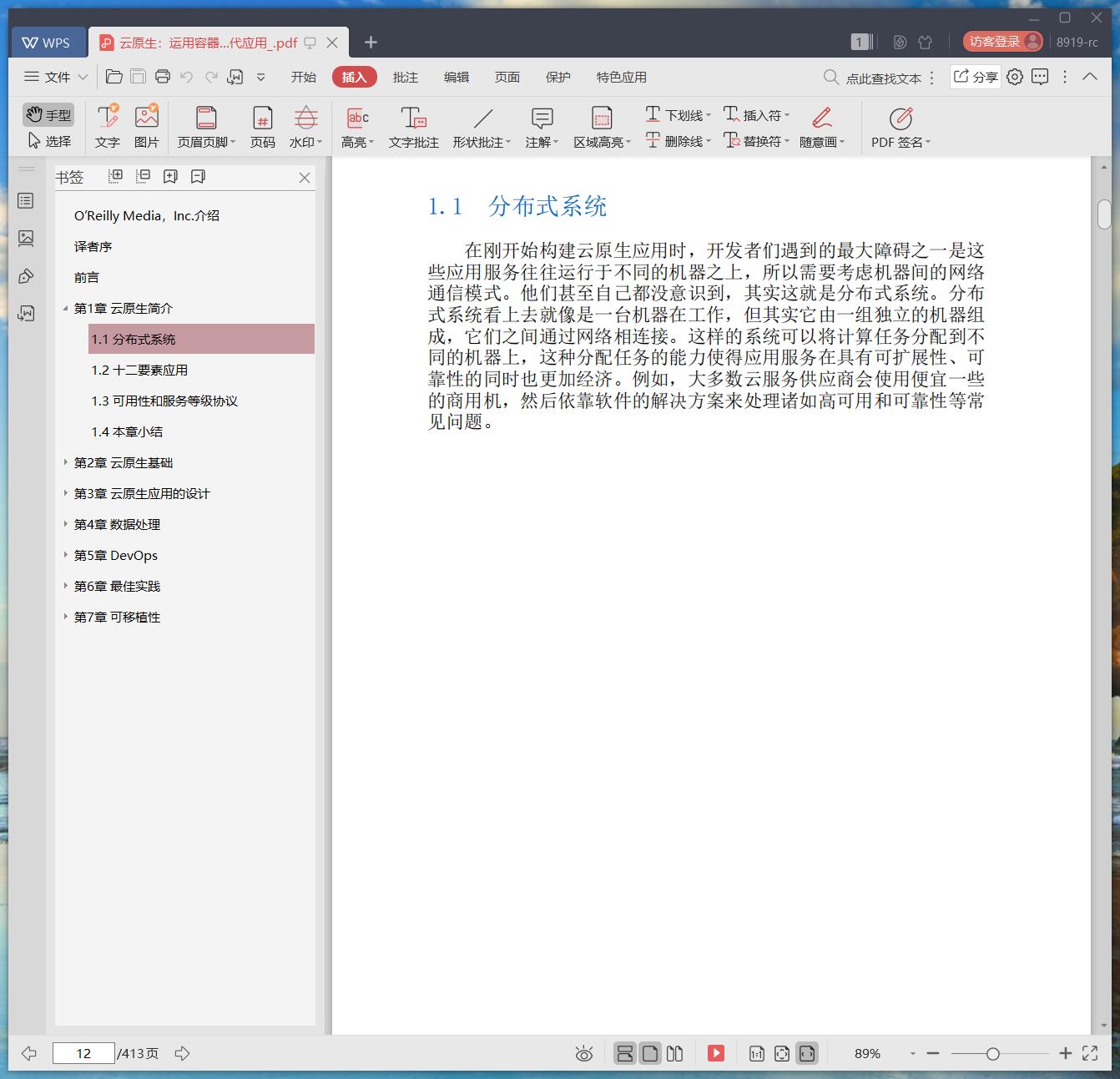This screenshot has width=1120, height=1079.
Task: Expand the quick access toolbar dropdown
Action: click(260, 77)
